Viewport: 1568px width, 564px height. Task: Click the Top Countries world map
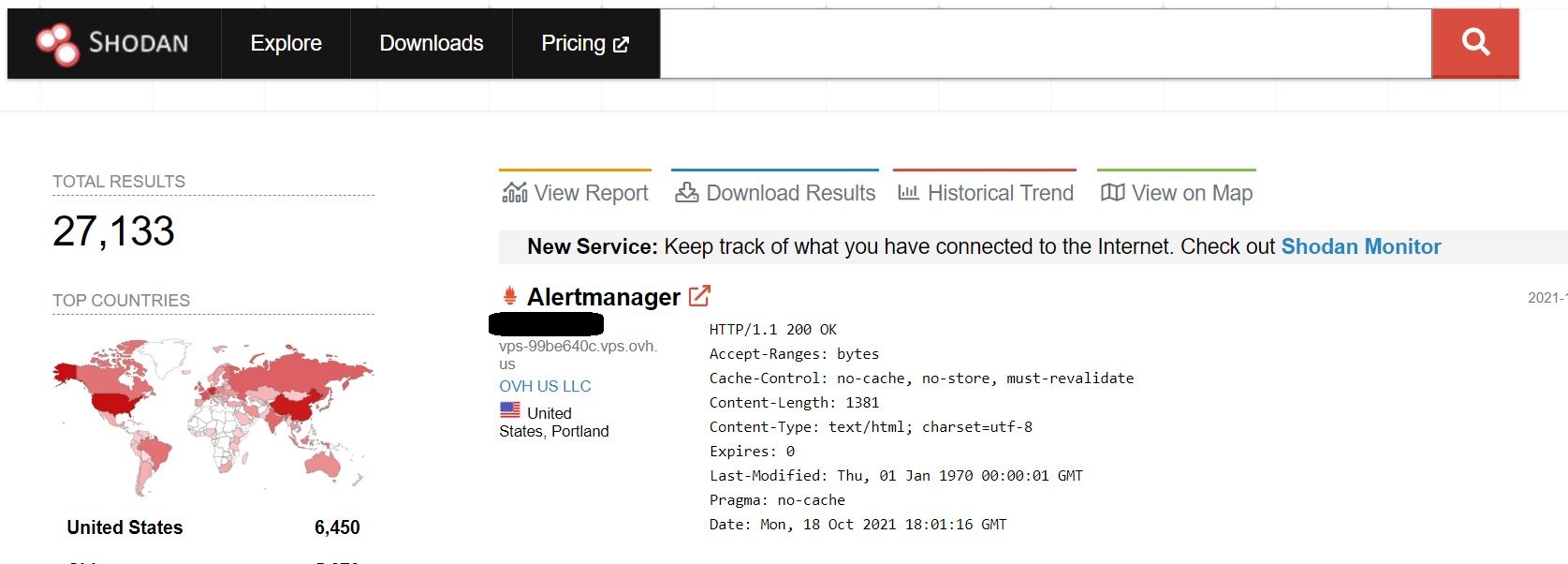click(x=213, y=417)
